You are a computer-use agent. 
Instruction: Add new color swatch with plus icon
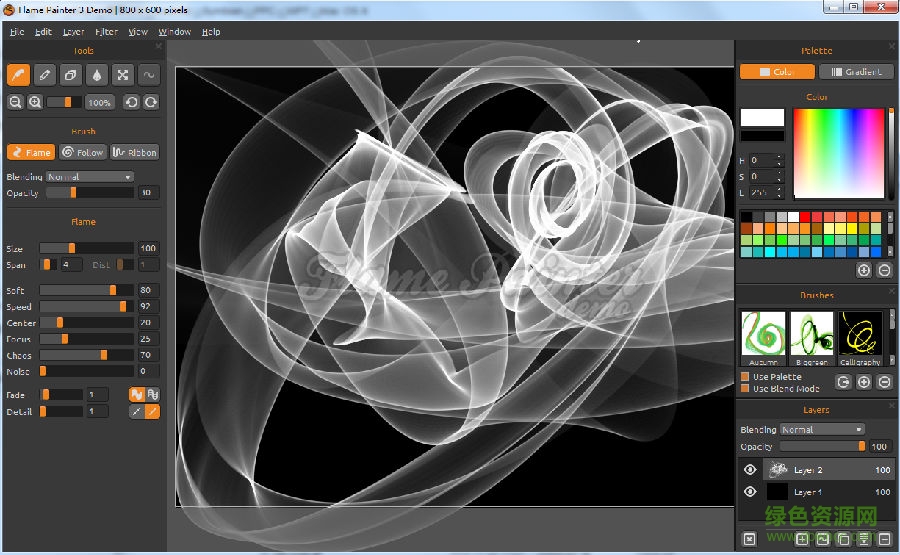[864, 270]
